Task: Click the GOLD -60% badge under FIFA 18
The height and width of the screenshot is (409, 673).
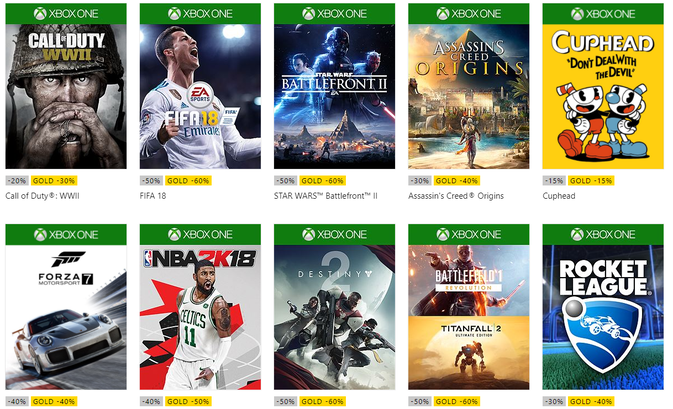Action: coord(188,181)
